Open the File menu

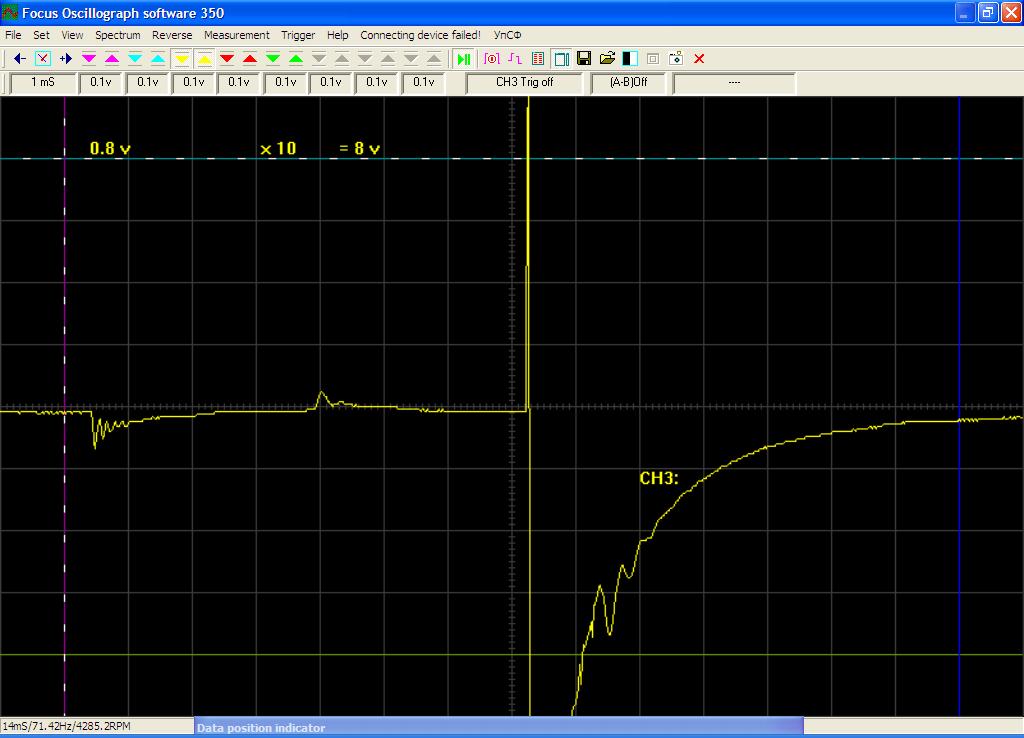click(x=13, y=35)
